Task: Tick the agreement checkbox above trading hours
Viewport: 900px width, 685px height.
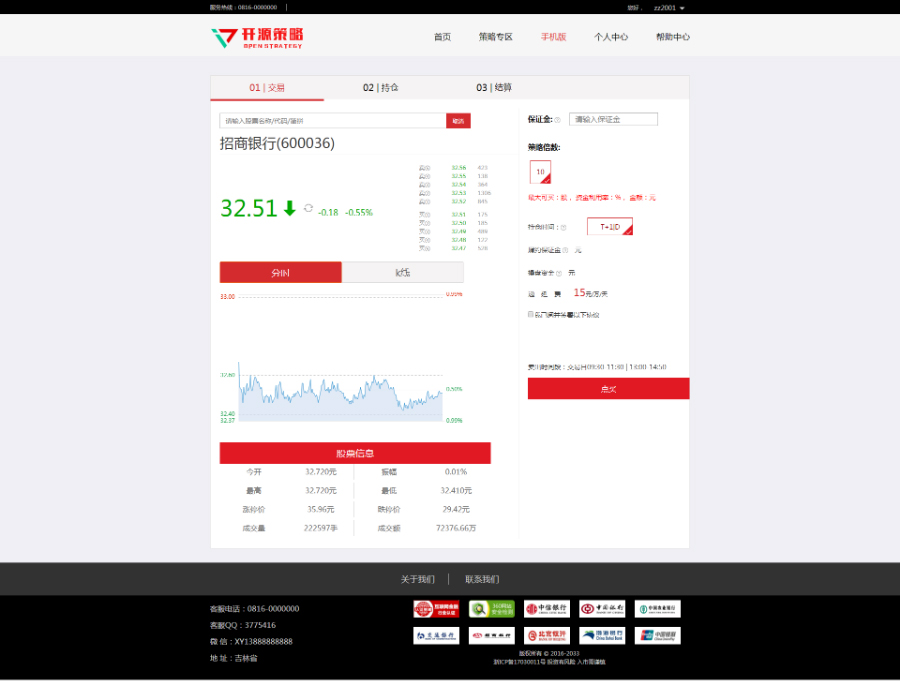Action: (530, 314)
